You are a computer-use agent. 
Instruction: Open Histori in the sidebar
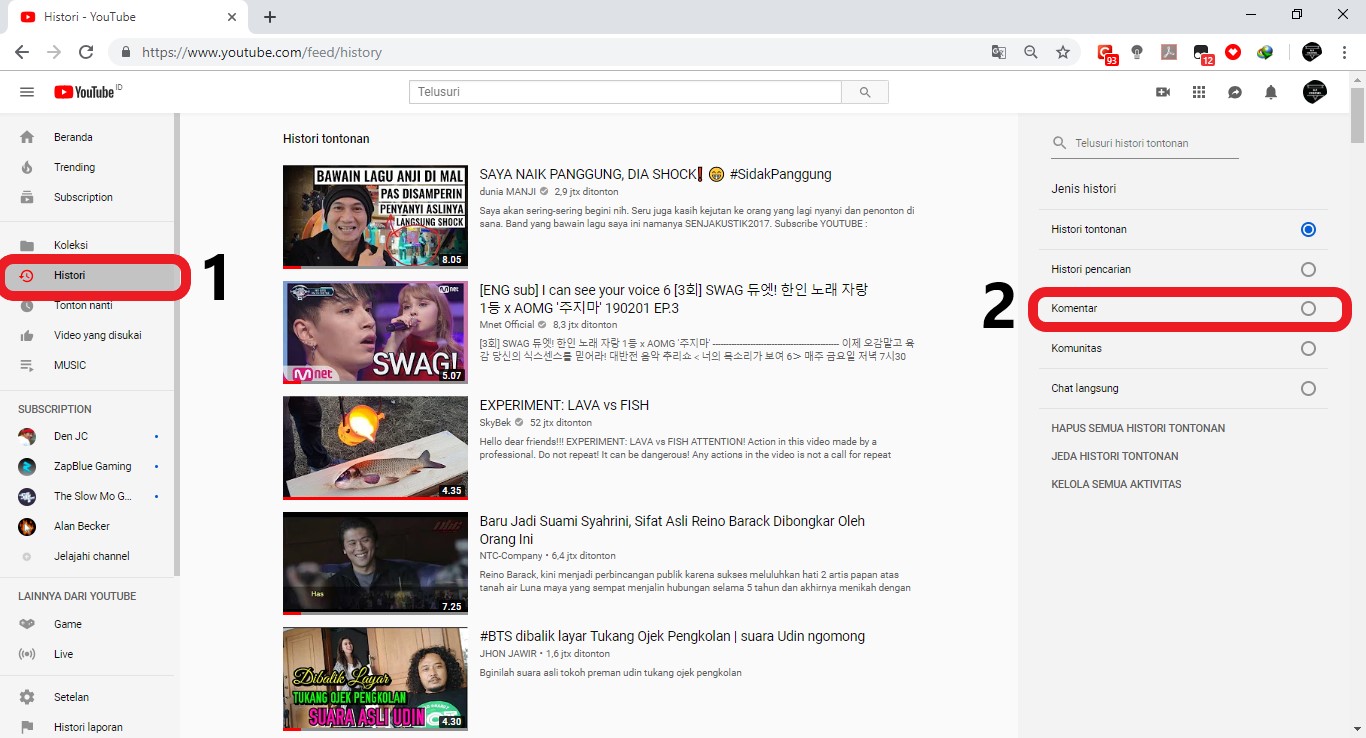[88, 275]
